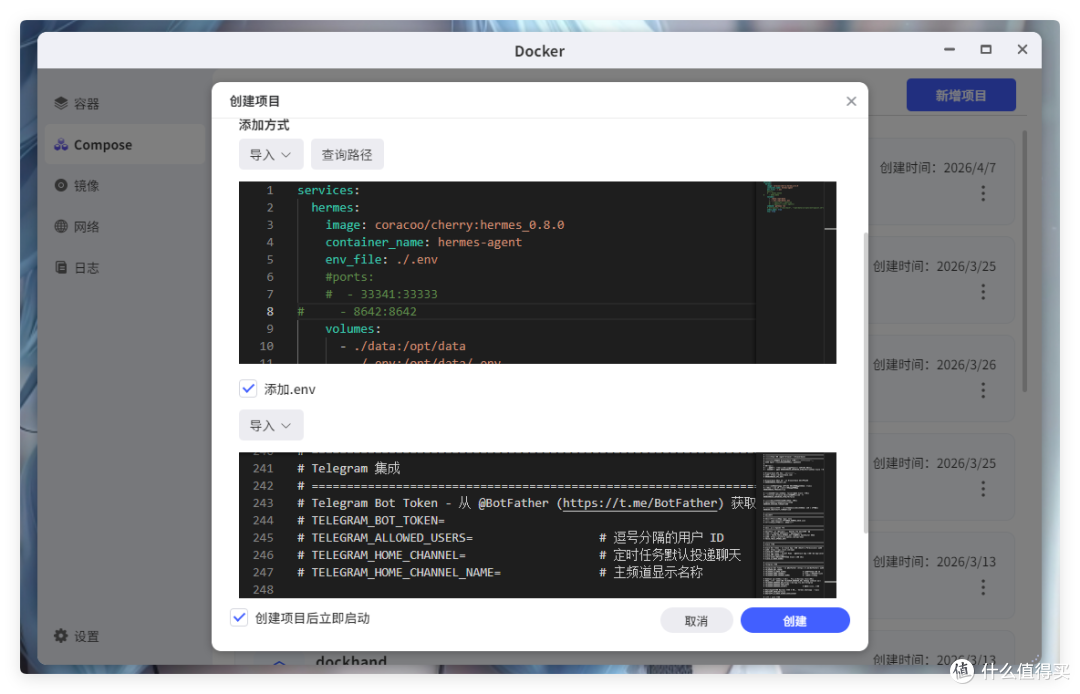This screenshot has width=1080, height=694.
Task: Open the 日志 logs sidebar icon
Action: pos(61,267)
